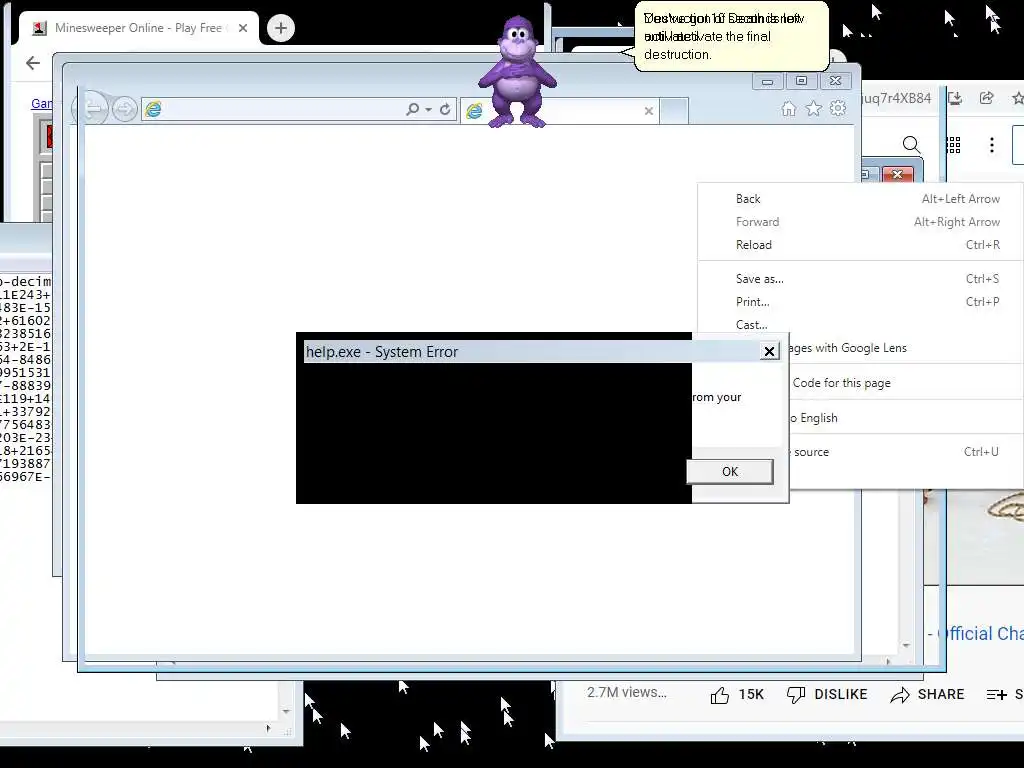Click the red close button of the window behind
1024x768 pixels.
[897, 174]
